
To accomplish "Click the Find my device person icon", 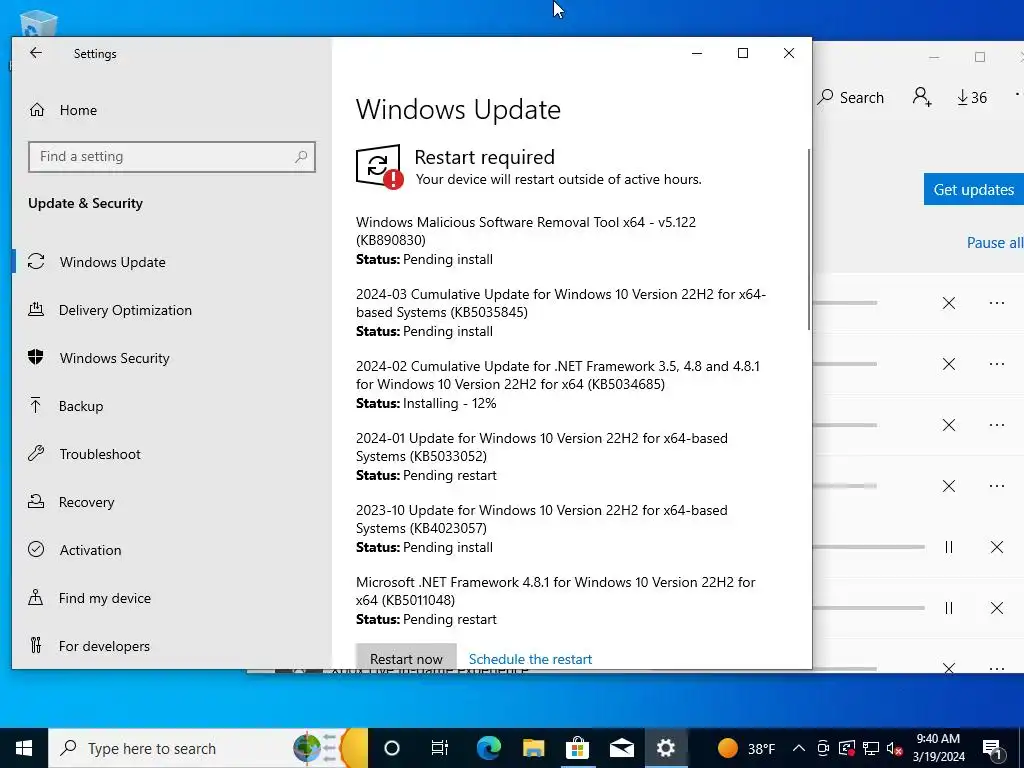I will click(x=36, y=597).
